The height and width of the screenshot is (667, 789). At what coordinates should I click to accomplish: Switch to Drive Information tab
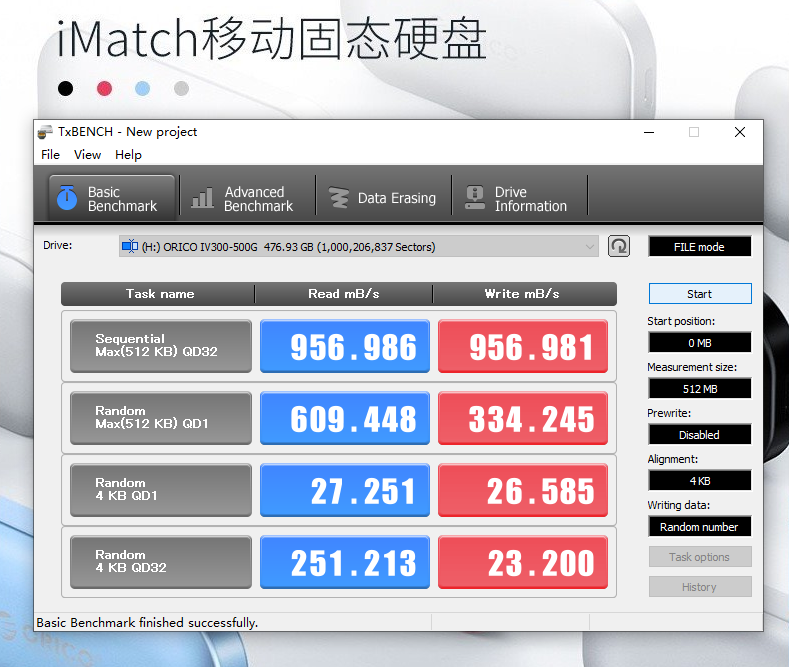click(x=519, y=198)
